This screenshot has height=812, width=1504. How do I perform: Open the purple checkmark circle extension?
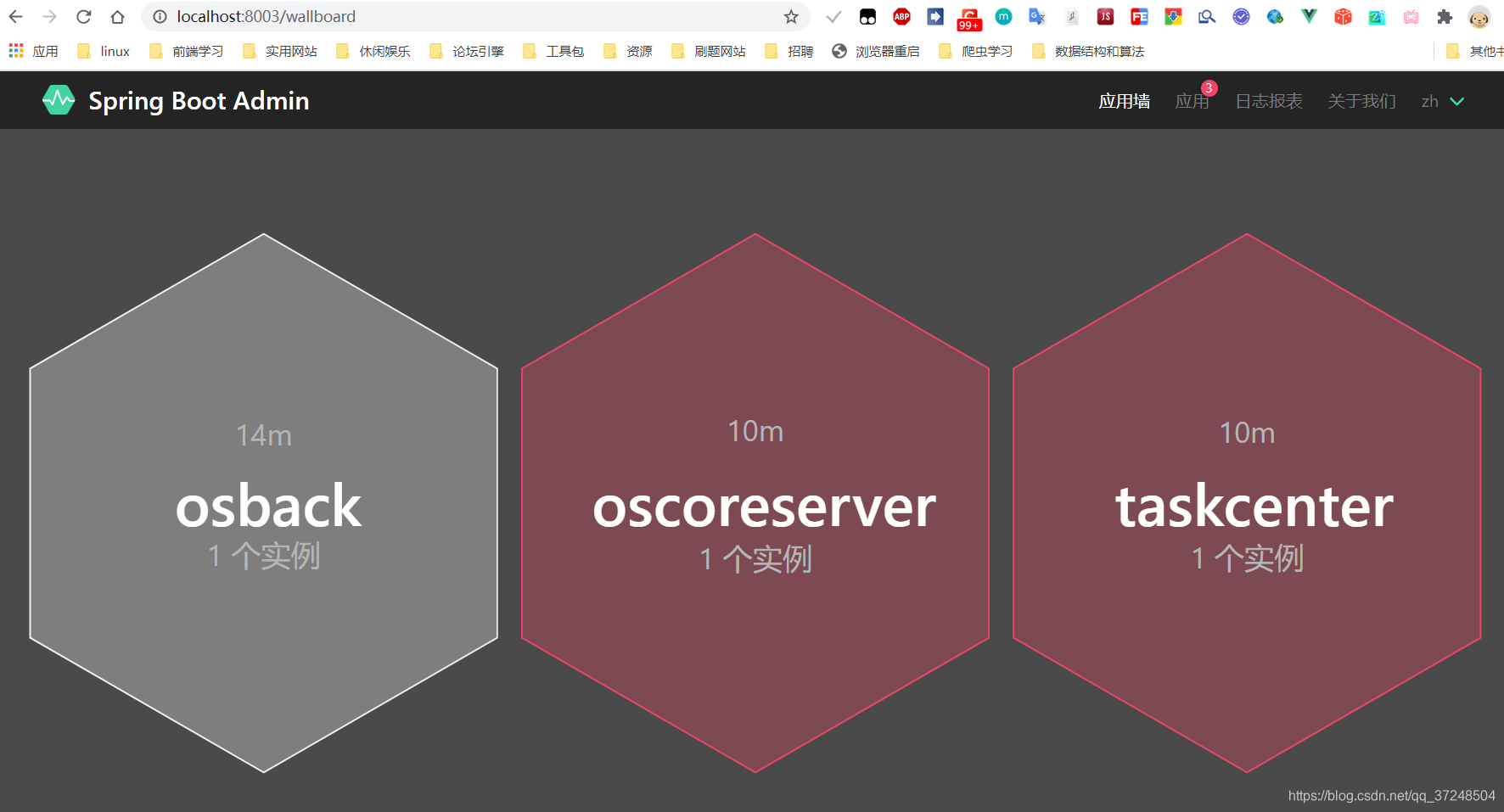pyautogui.click(x=1241, y=16)
